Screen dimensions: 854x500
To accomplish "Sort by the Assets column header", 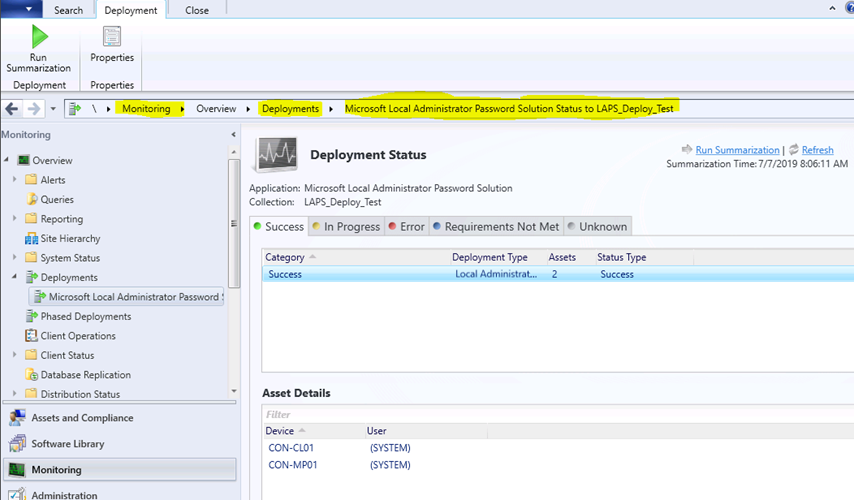I will click(571, 257).
